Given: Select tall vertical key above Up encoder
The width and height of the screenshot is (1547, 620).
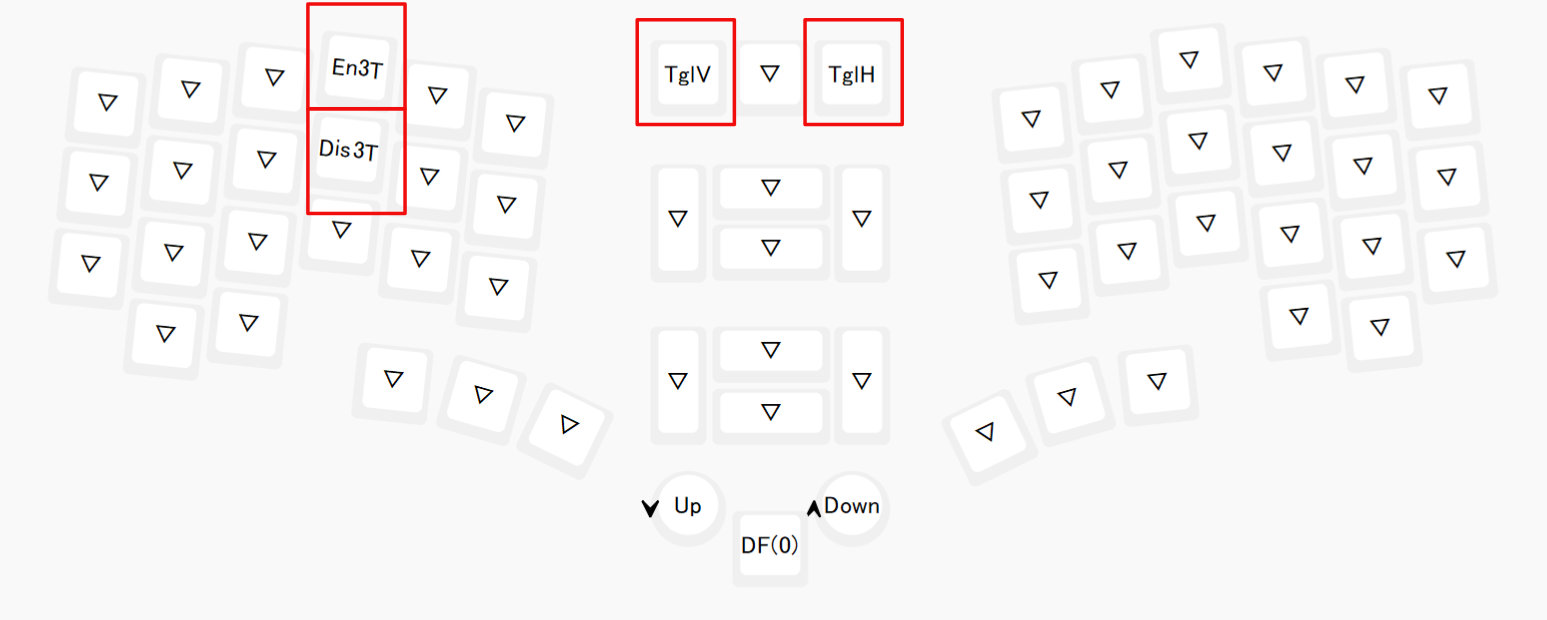Looking at the screenshot, I should [678, 381].
